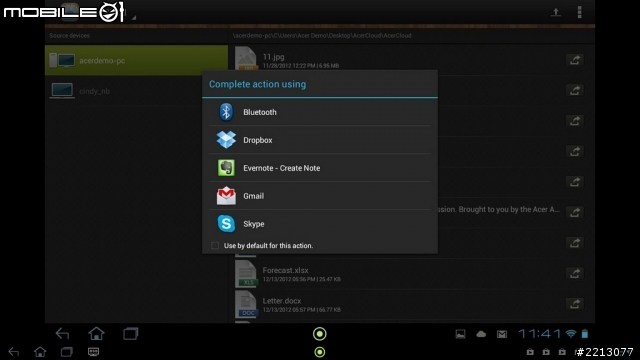Share the Letter.docx file
Viewport: 640px width, 360px height.
pyautogui.click(x=575, y=304)
